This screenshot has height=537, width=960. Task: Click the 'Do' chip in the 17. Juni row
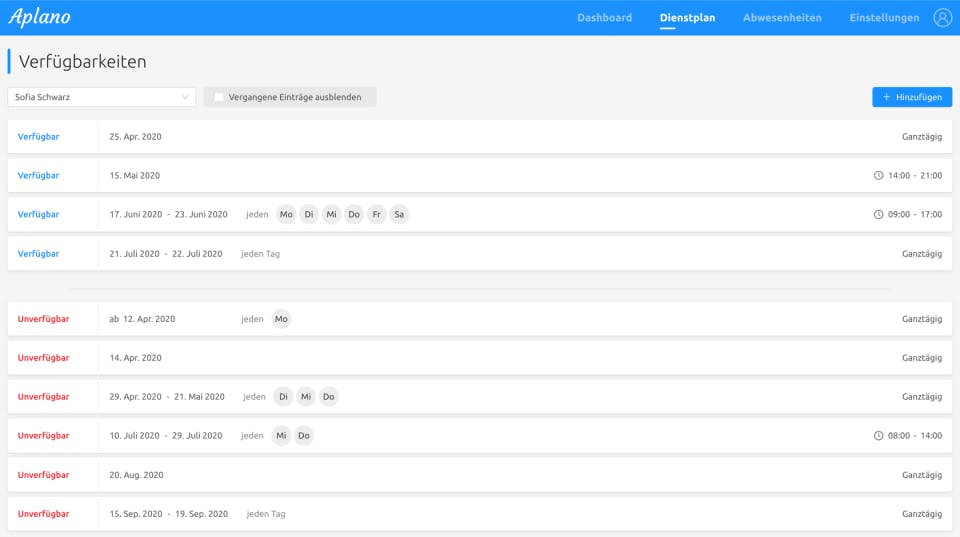coord(354,214)
